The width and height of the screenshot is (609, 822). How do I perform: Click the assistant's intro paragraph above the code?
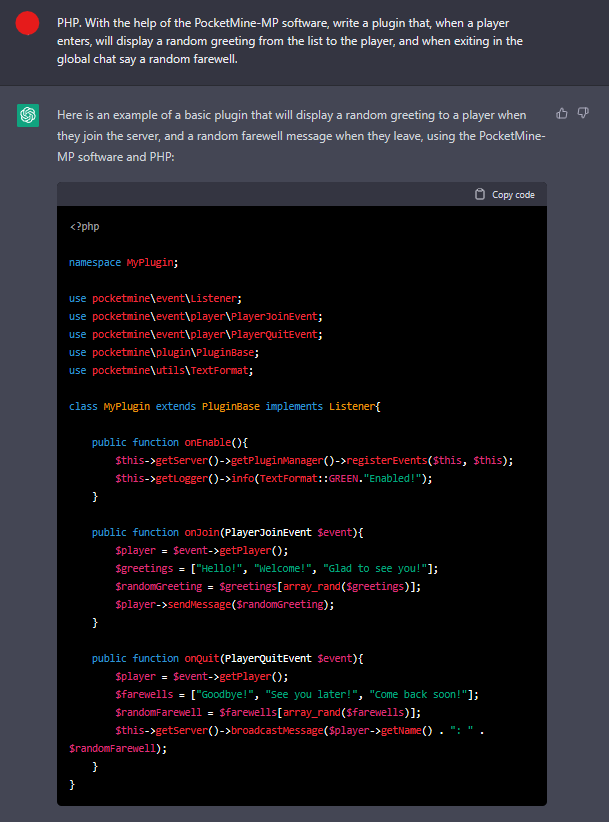click(x=300, y=133)
